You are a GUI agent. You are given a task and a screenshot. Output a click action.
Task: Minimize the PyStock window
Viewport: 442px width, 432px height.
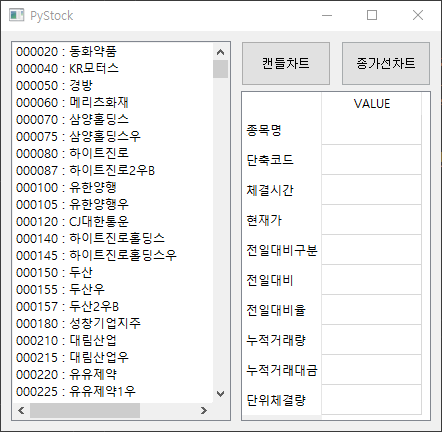coord(327,15)
